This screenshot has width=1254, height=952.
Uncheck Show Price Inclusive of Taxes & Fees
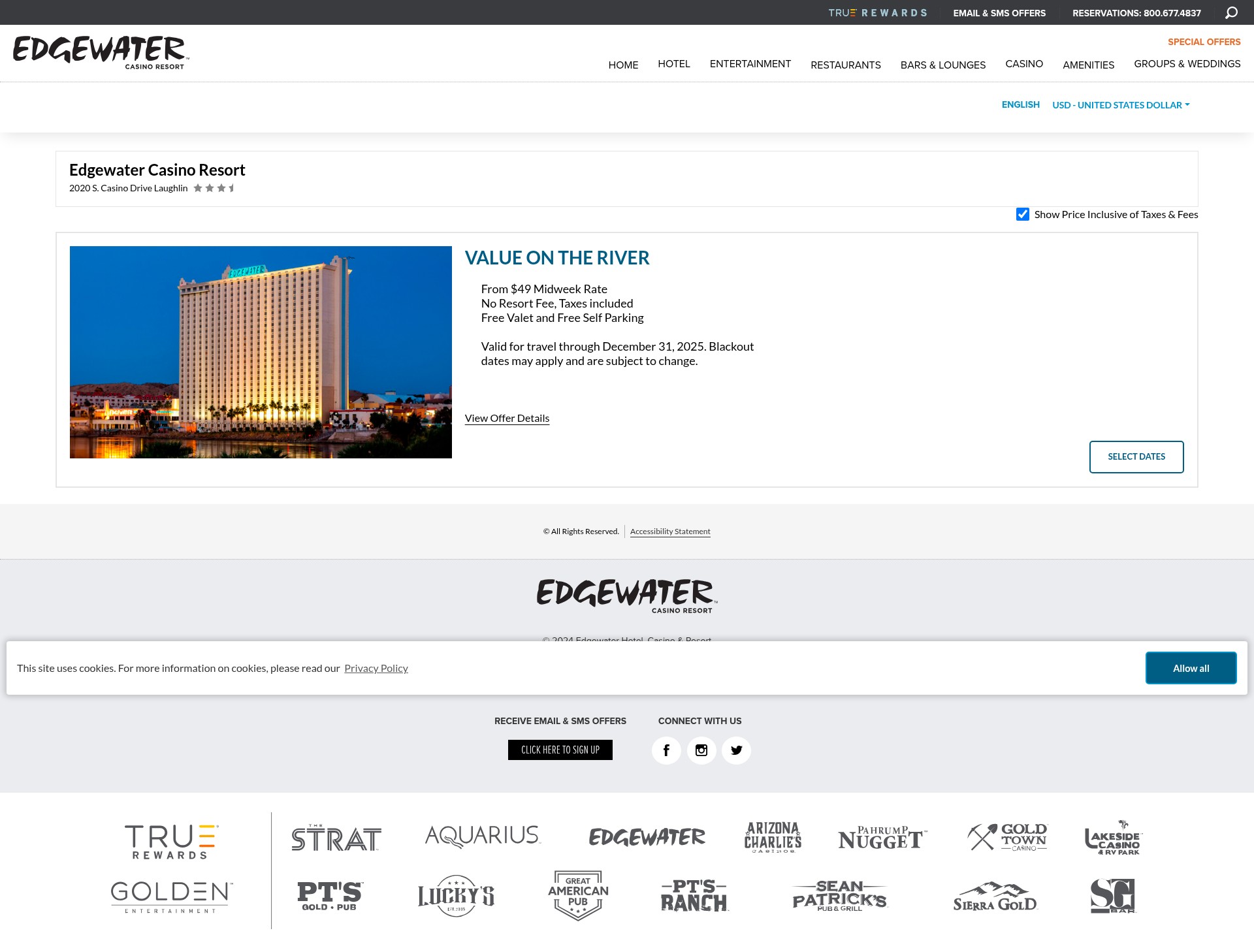(1023, 214)
